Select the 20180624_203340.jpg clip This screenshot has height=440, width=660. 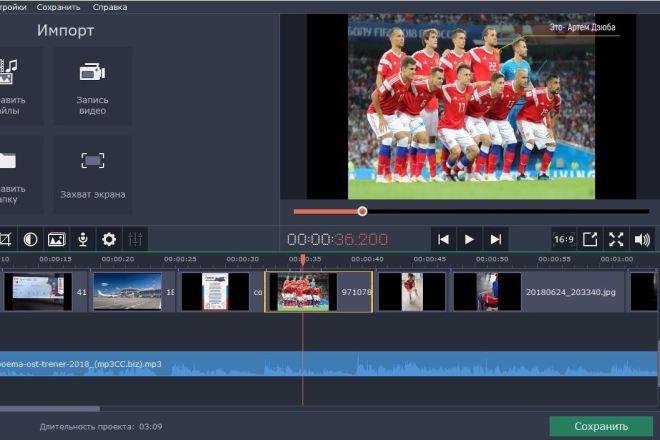point(539,292)
